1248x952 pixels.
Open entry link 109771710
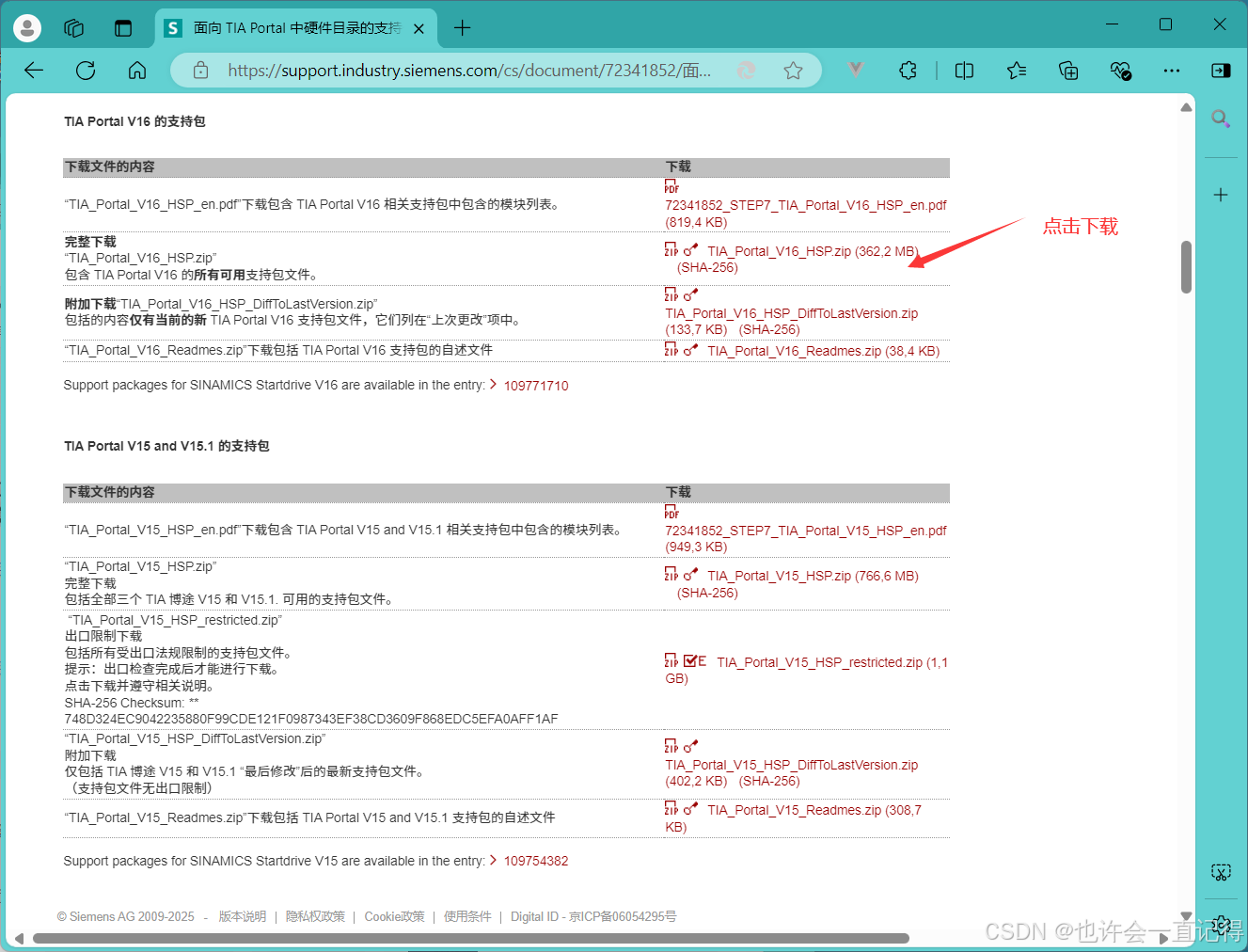[536, 386]
